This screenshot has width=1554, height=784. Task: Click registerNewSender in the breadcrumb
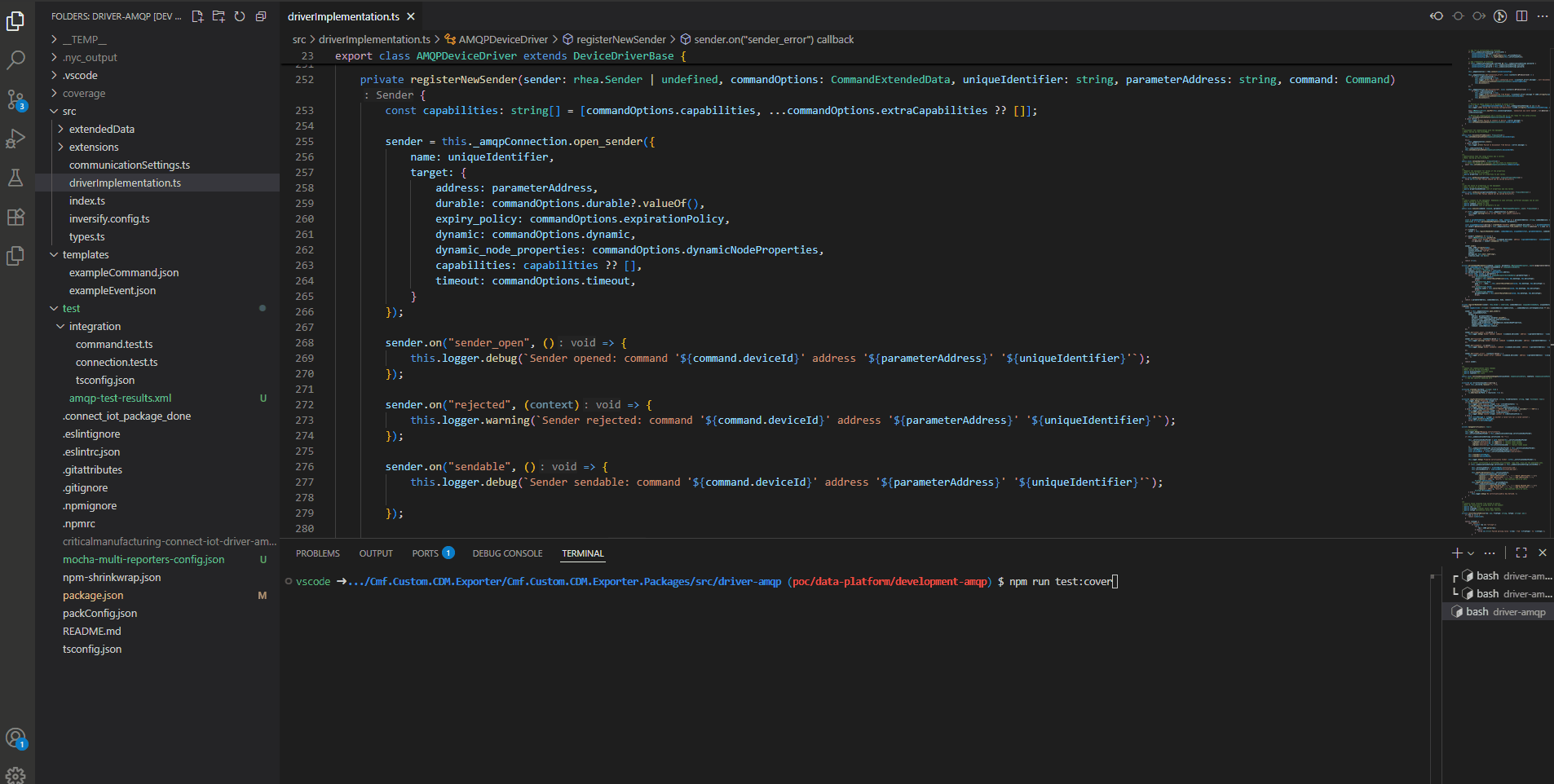point(620,39)
